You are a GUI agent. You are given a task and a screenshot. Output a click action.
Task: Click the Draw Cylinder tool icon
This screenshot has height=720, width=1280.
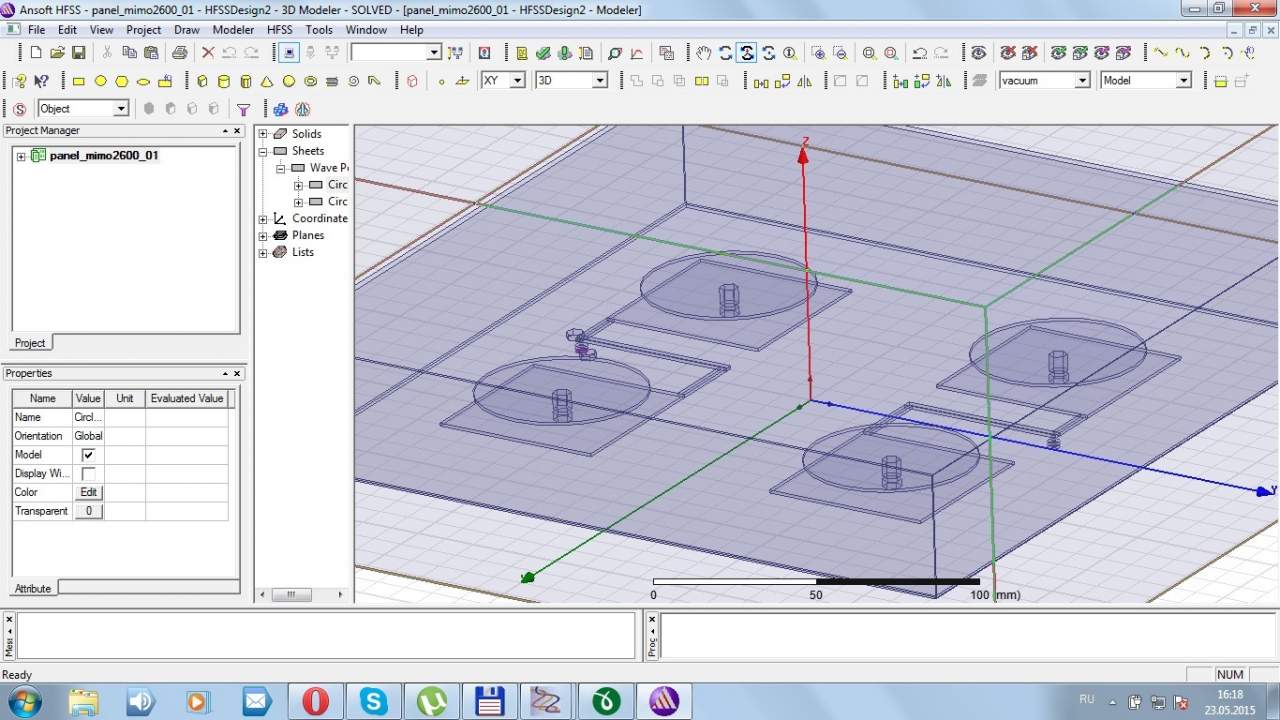coord(223,81)
